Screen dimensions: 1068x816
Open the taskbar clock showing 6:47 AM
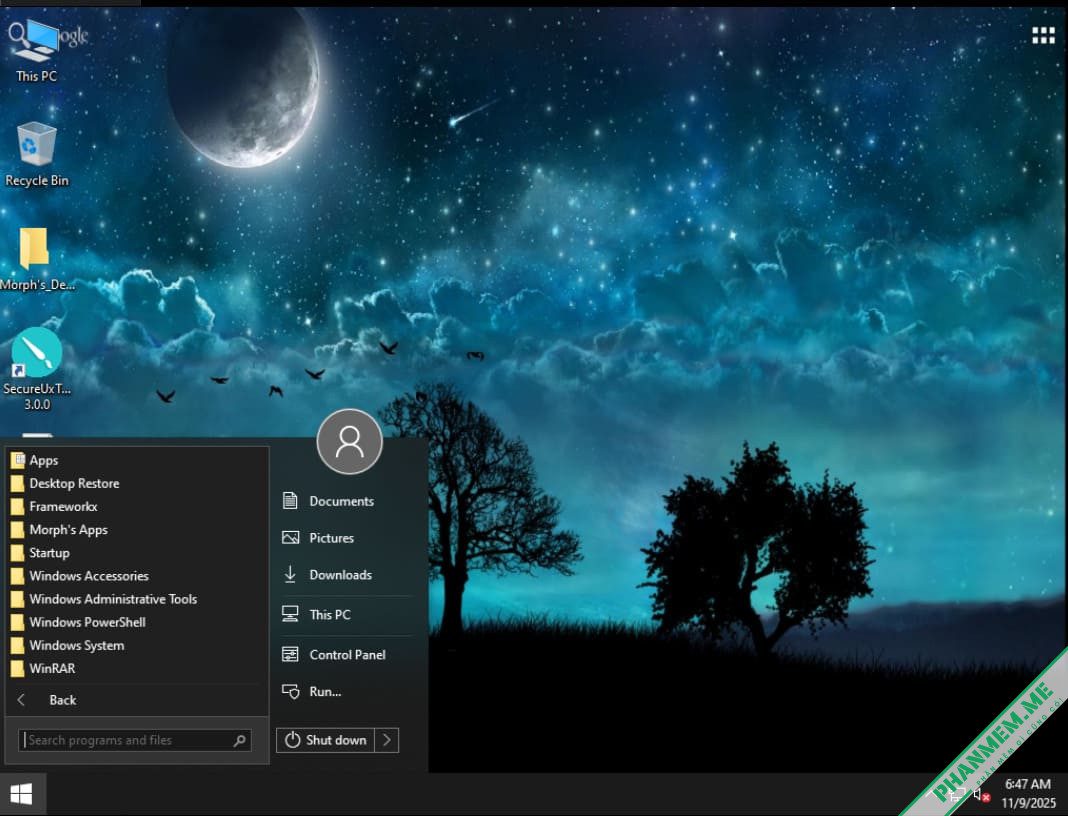pyautogui.click(x=1028, y=794)
